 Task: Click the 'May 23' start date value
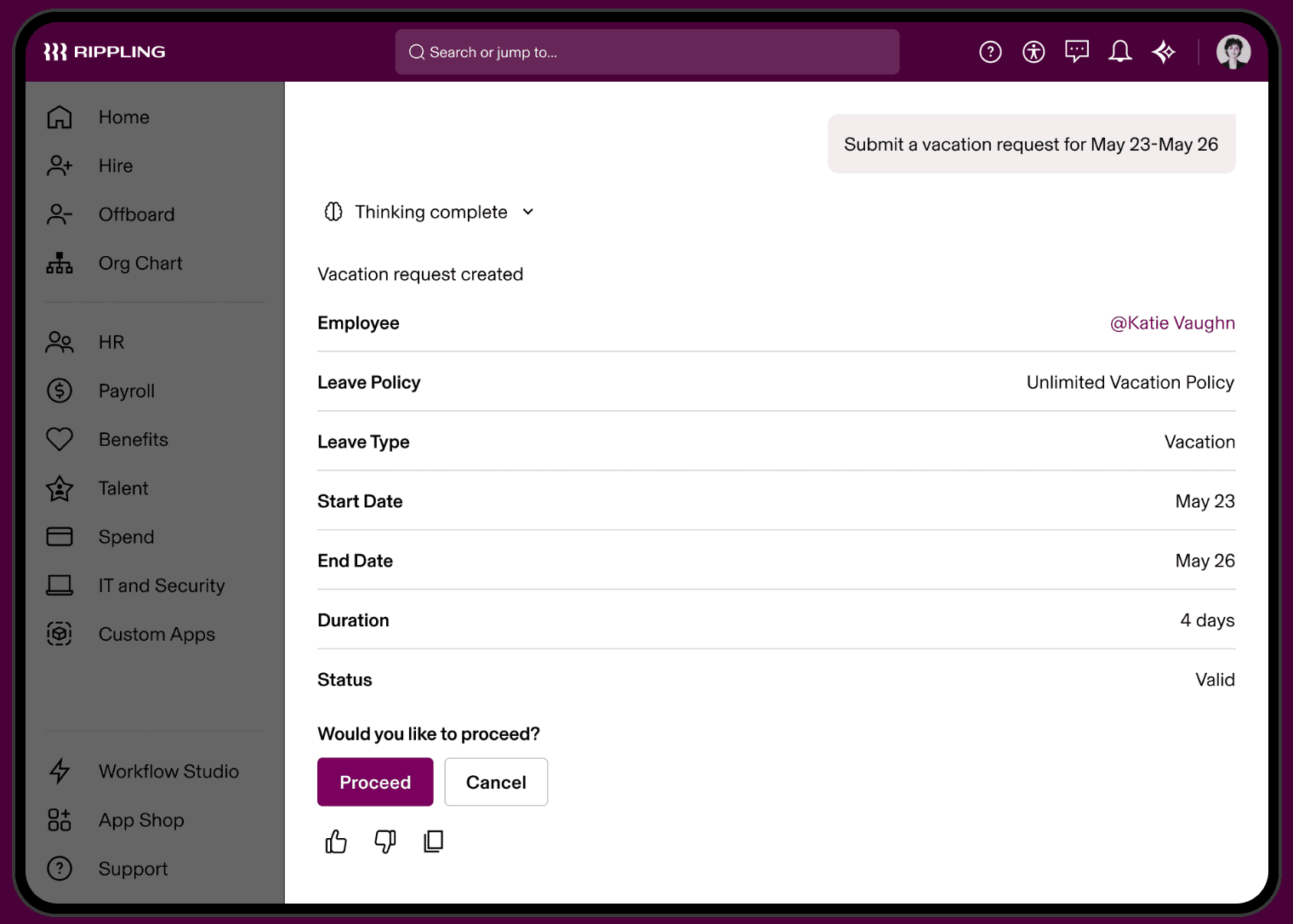(x=1205, y=501)
